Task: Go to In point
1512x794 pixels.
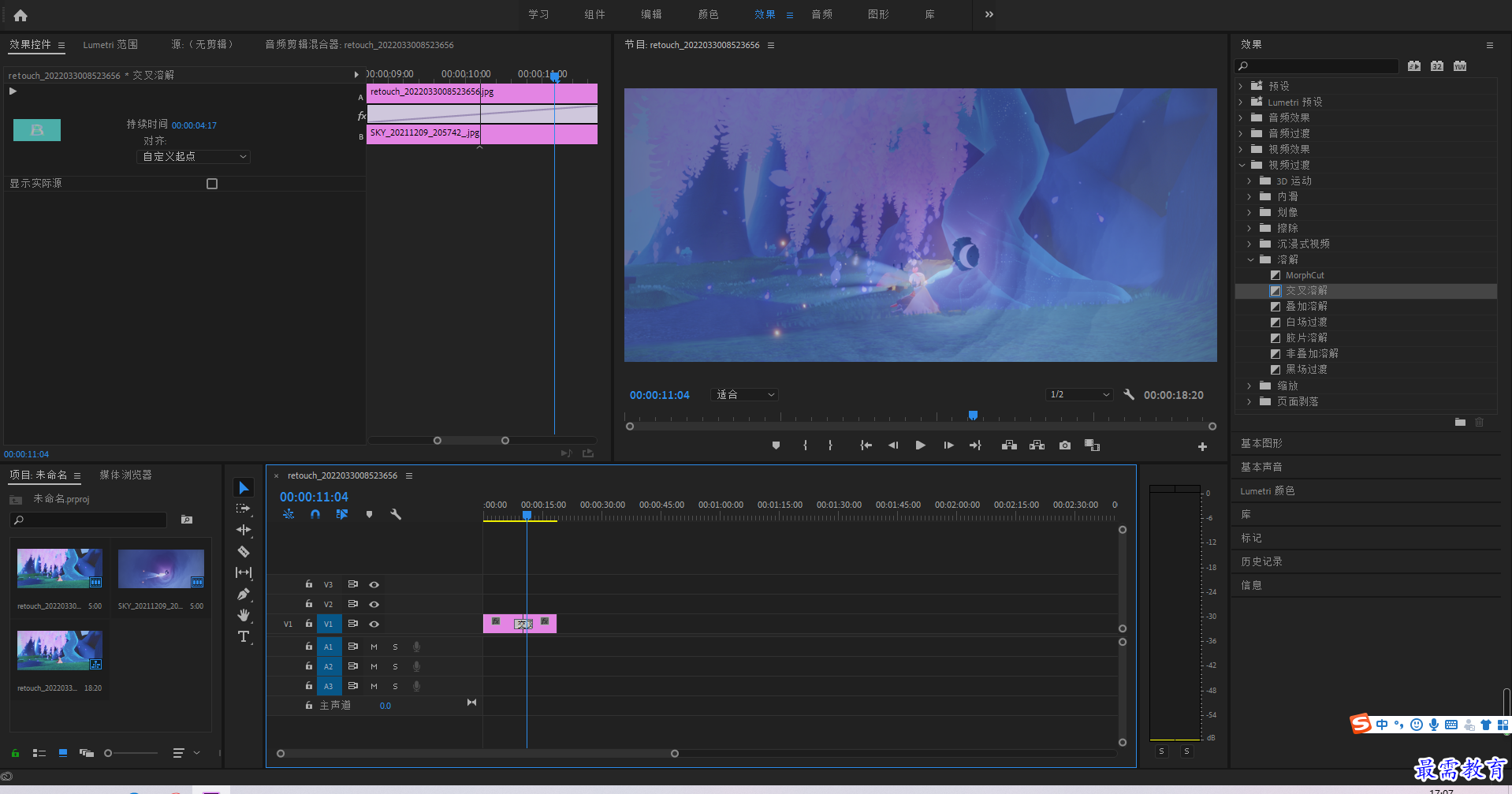Action: click(x=866, y=445)
